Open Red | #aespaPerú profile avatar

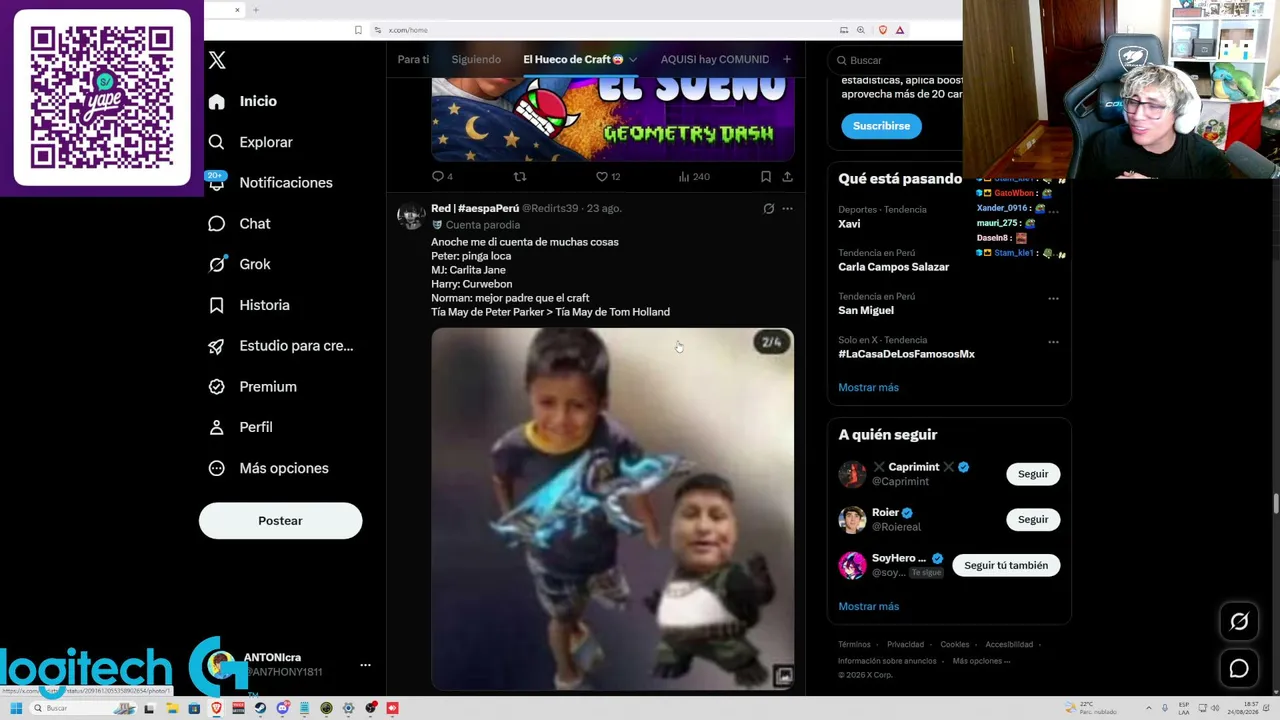point(411,217)
